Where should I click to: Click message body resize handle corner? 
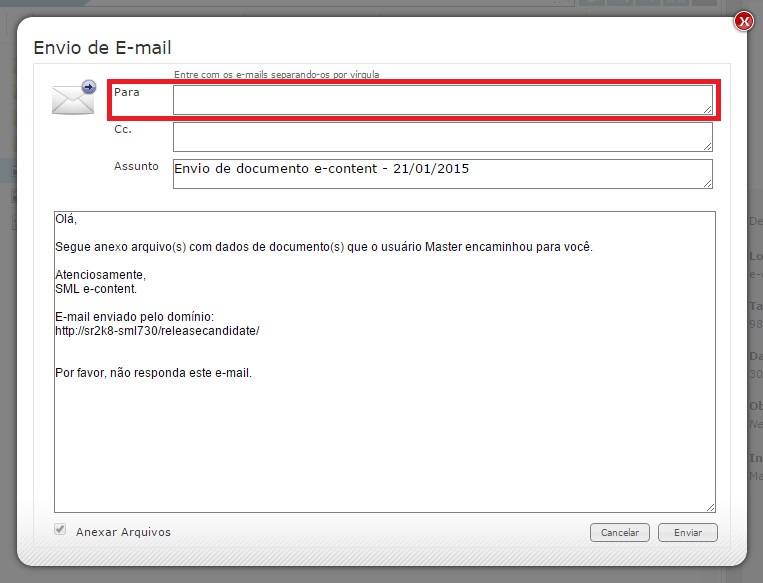point(711,507)
